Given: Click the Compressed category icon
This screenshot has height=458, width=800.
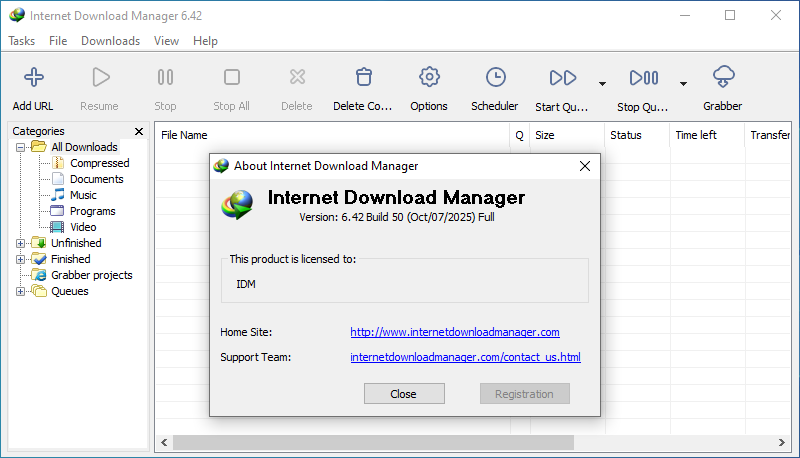Looking at the screenshot, I should [x=58, y=163].
